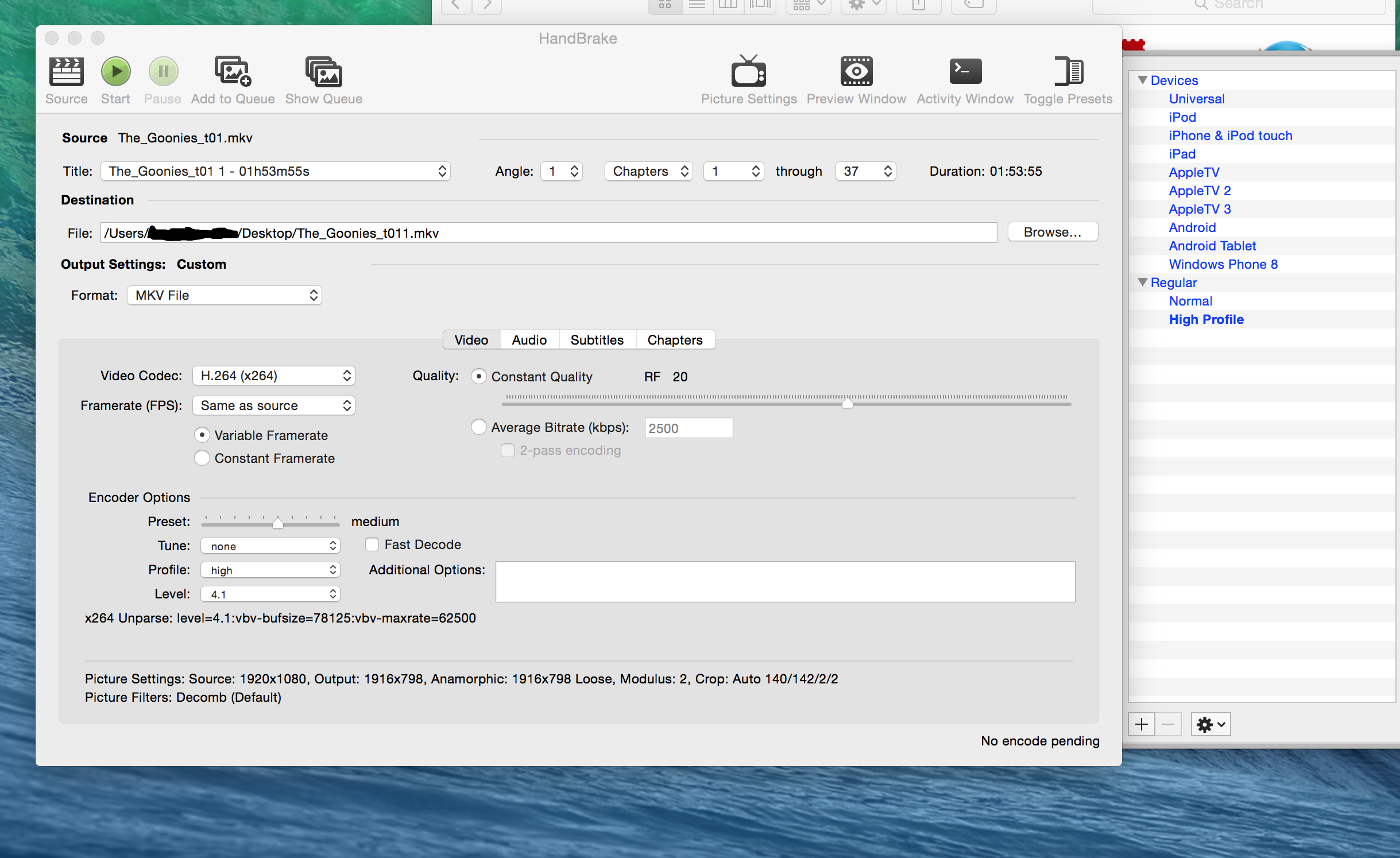Open the Preview Window eye icon
The height and width of the screenshot is (858, 1400).
[x=856, y=72]
